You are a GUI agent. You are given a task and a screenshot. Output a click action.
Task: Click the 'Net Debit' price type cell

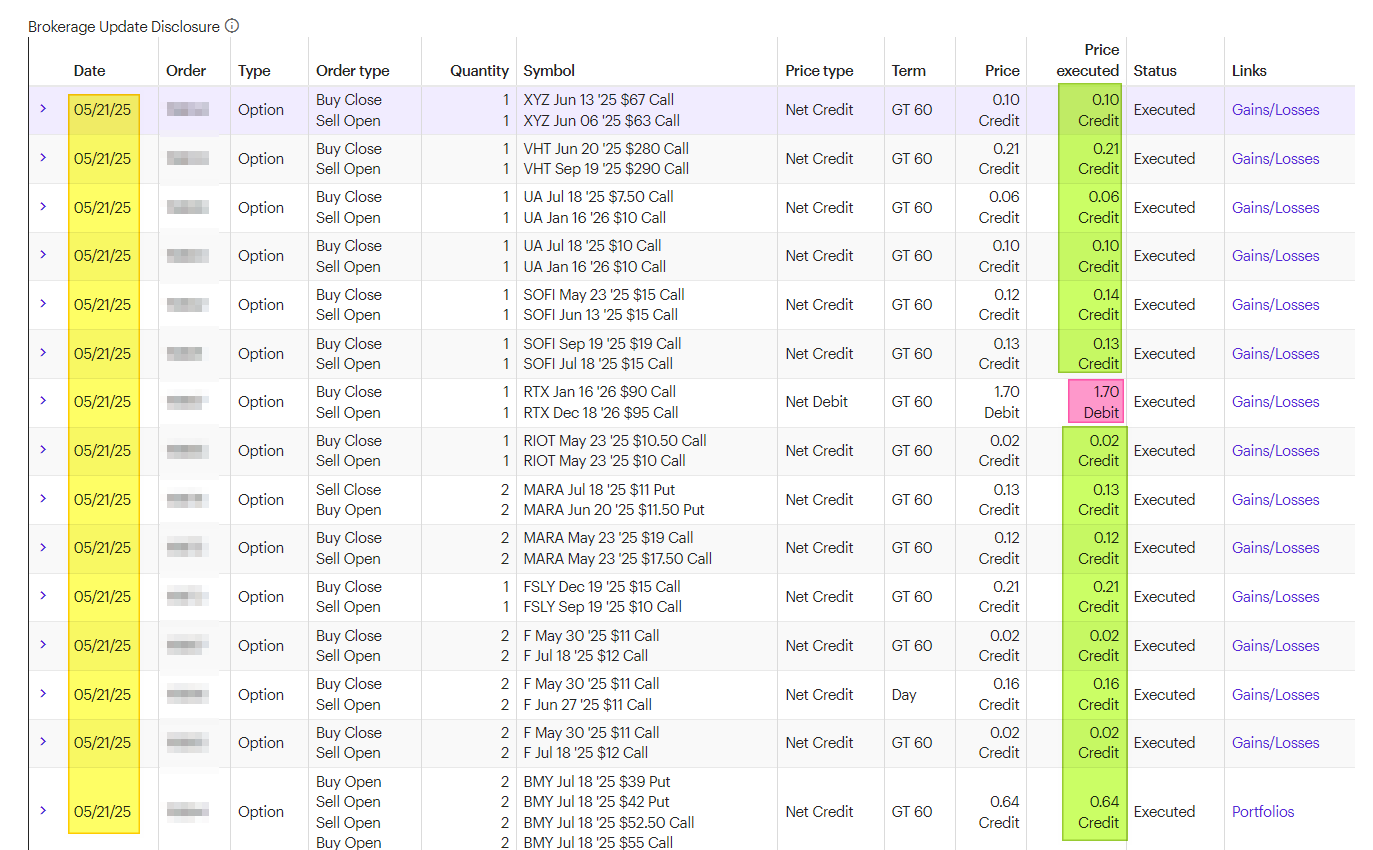[816, 402]
